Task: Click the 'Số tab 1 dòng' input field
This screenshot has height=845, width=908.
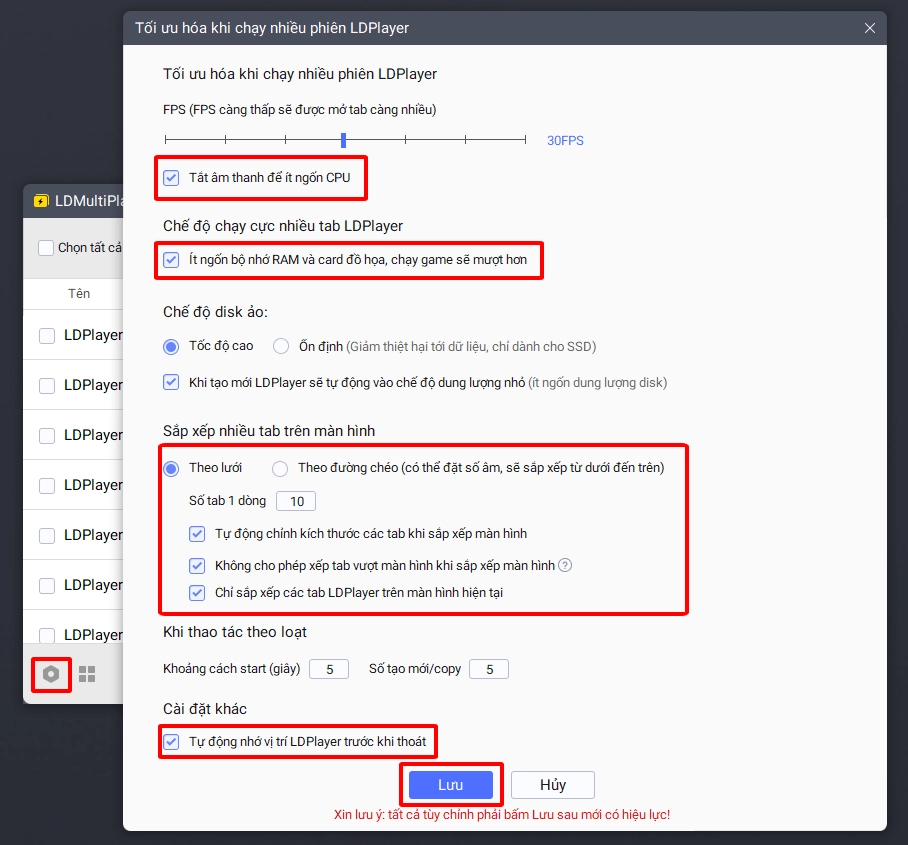Action: (296, 501)
